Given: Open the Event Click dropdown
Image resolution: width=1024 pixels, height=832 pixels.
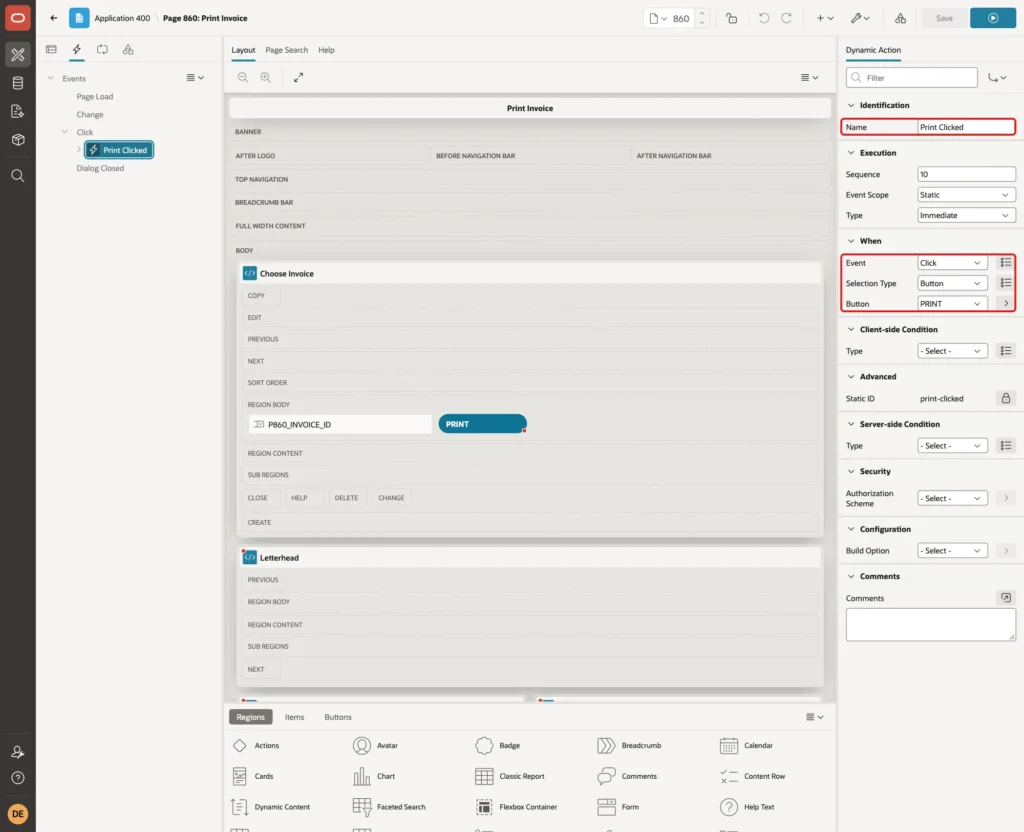Looking at the screenshot, I should coord(952,263).
